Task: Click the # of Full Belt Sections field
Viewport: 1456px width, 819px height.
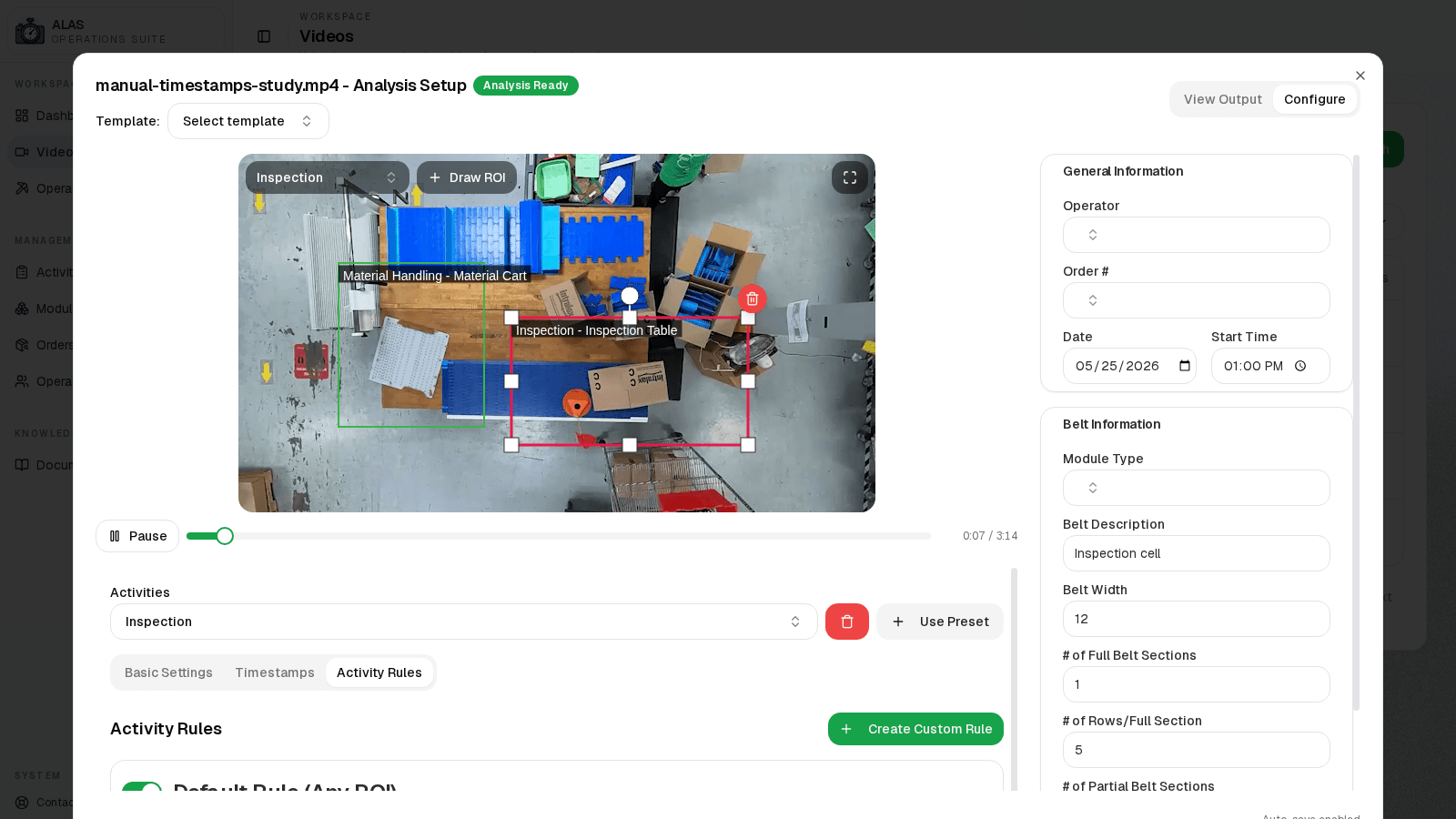Action: pyautogui.click(x=1197, y=684)
